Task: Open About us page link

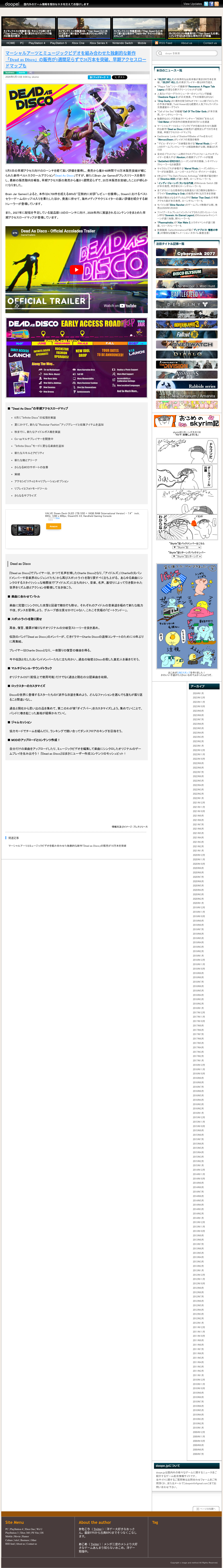Action: click(187, 43)
